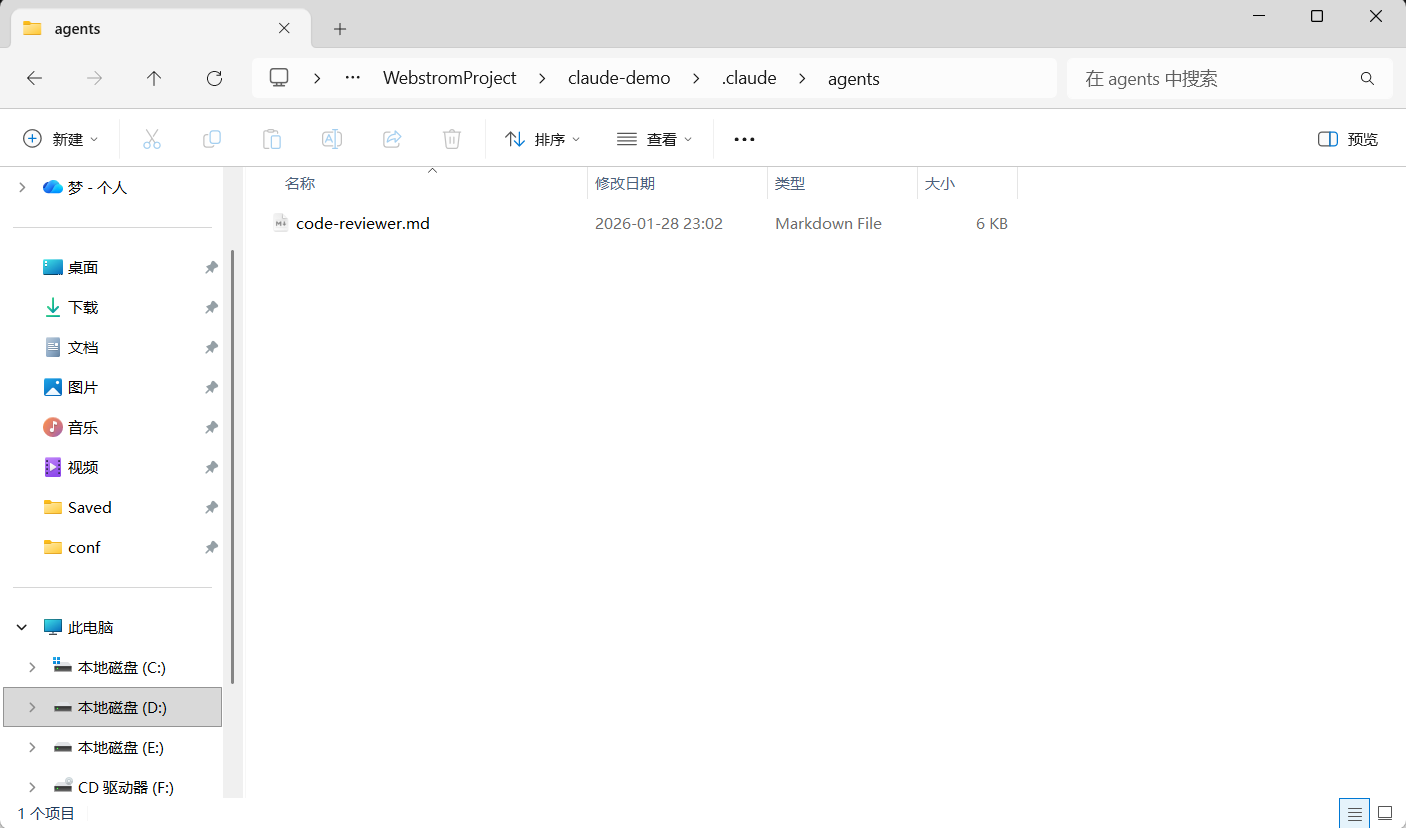The width and height of the screenshot is (1406, 828).
Task: Expand 本地磁盘 (C:) in the tree
Action: [x=32, y=667]
